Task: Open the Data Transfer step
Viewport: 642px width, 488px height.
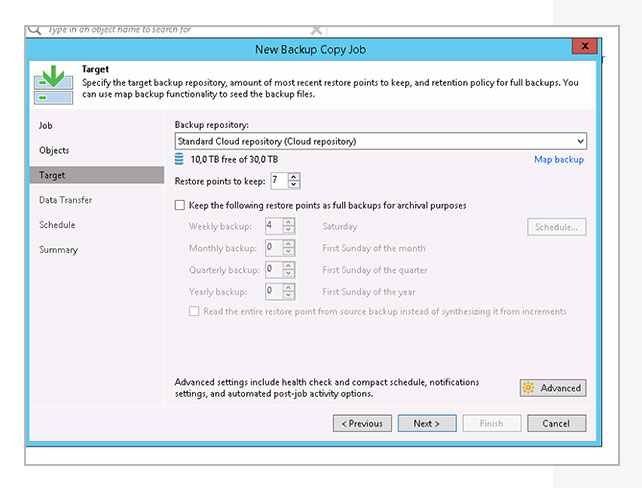Action: click(x=65, y=200)
